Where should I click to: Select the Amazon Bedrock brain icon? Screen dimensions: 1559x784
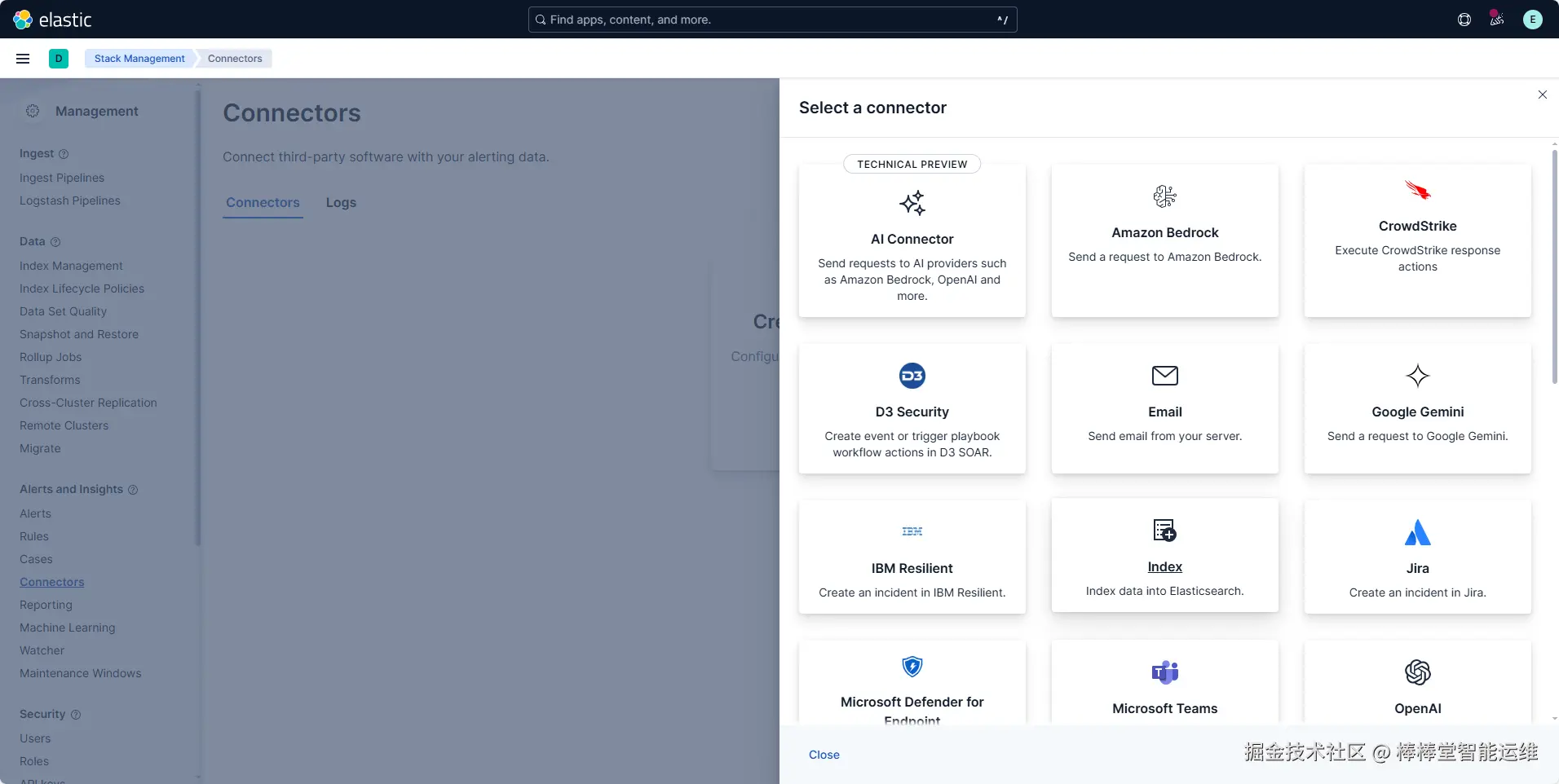[x=1165, y=196]
